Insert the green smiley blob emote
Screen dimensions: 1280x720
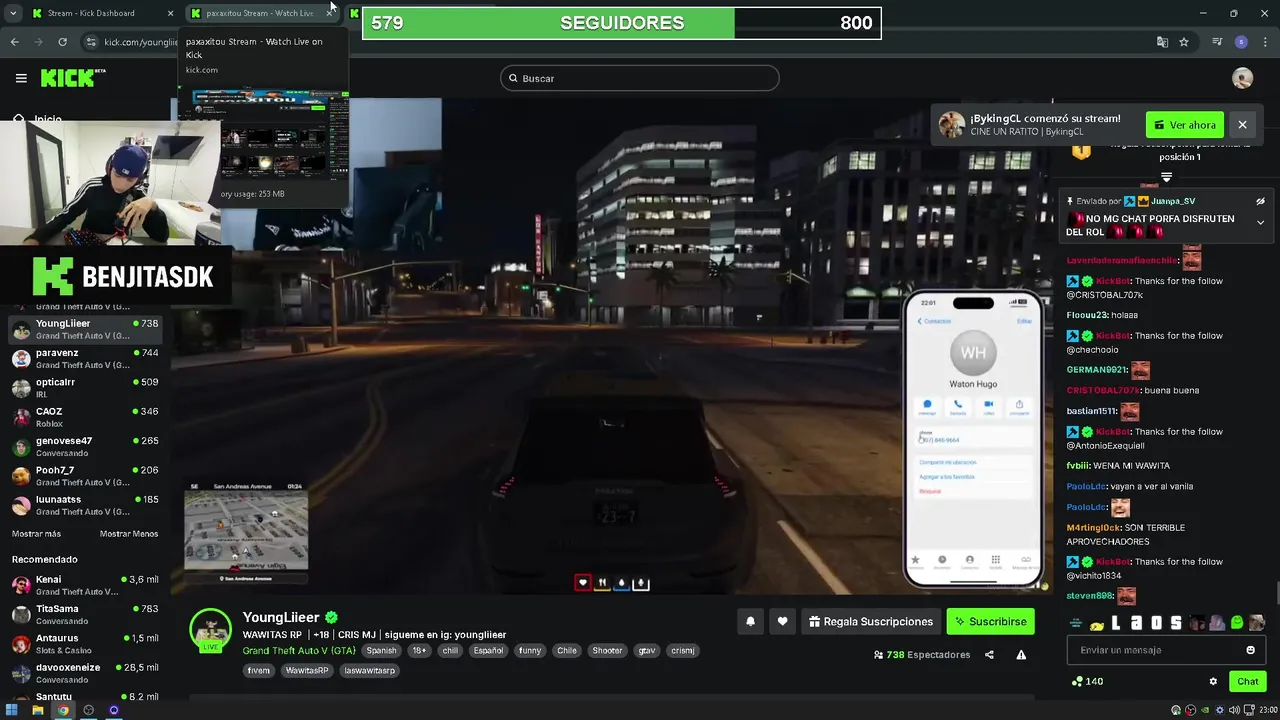click(x=1236, y=623)
